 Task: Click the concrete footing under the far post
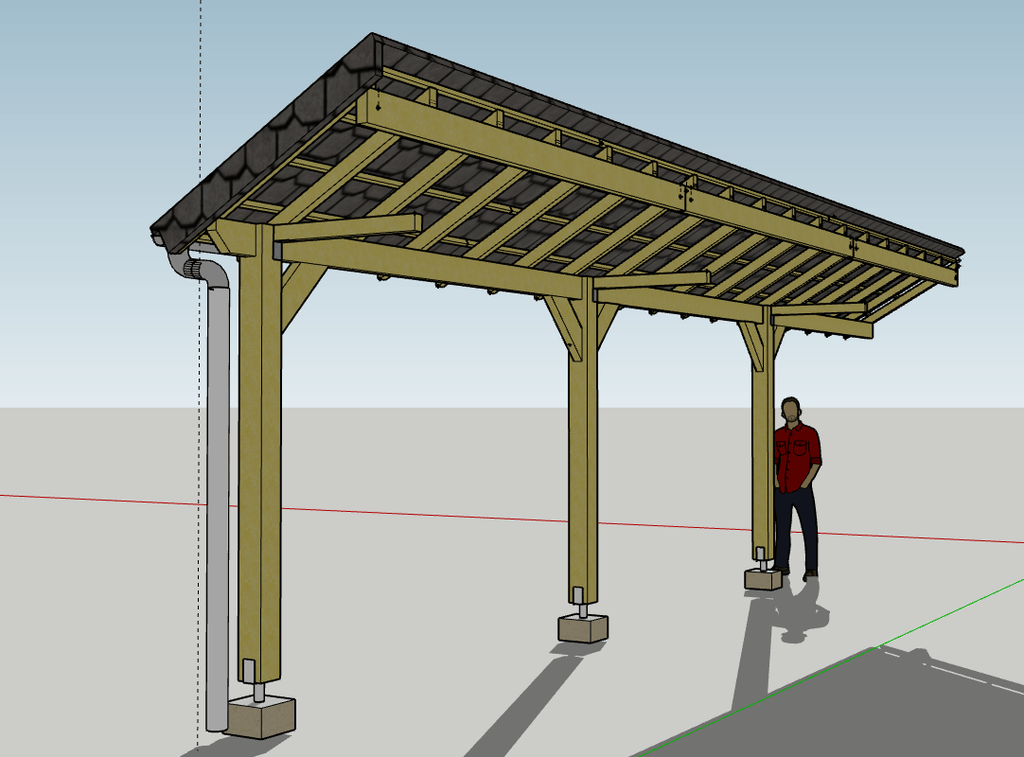point(763,579)
